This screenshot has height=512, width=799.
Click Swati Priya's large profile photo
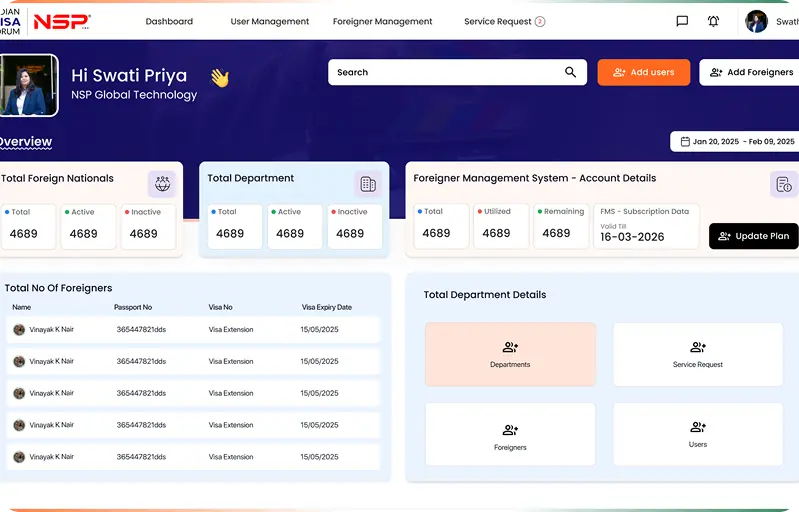(26, 86)
